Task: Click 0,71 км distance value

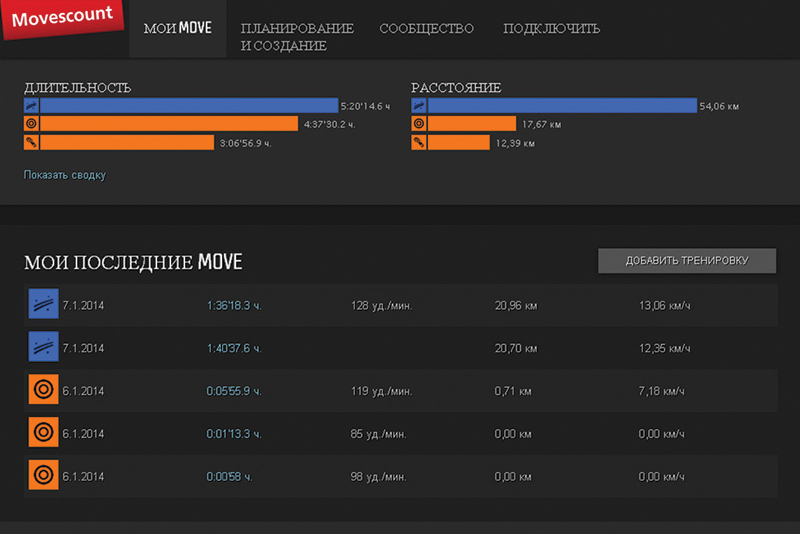Action: coord(513,391)
